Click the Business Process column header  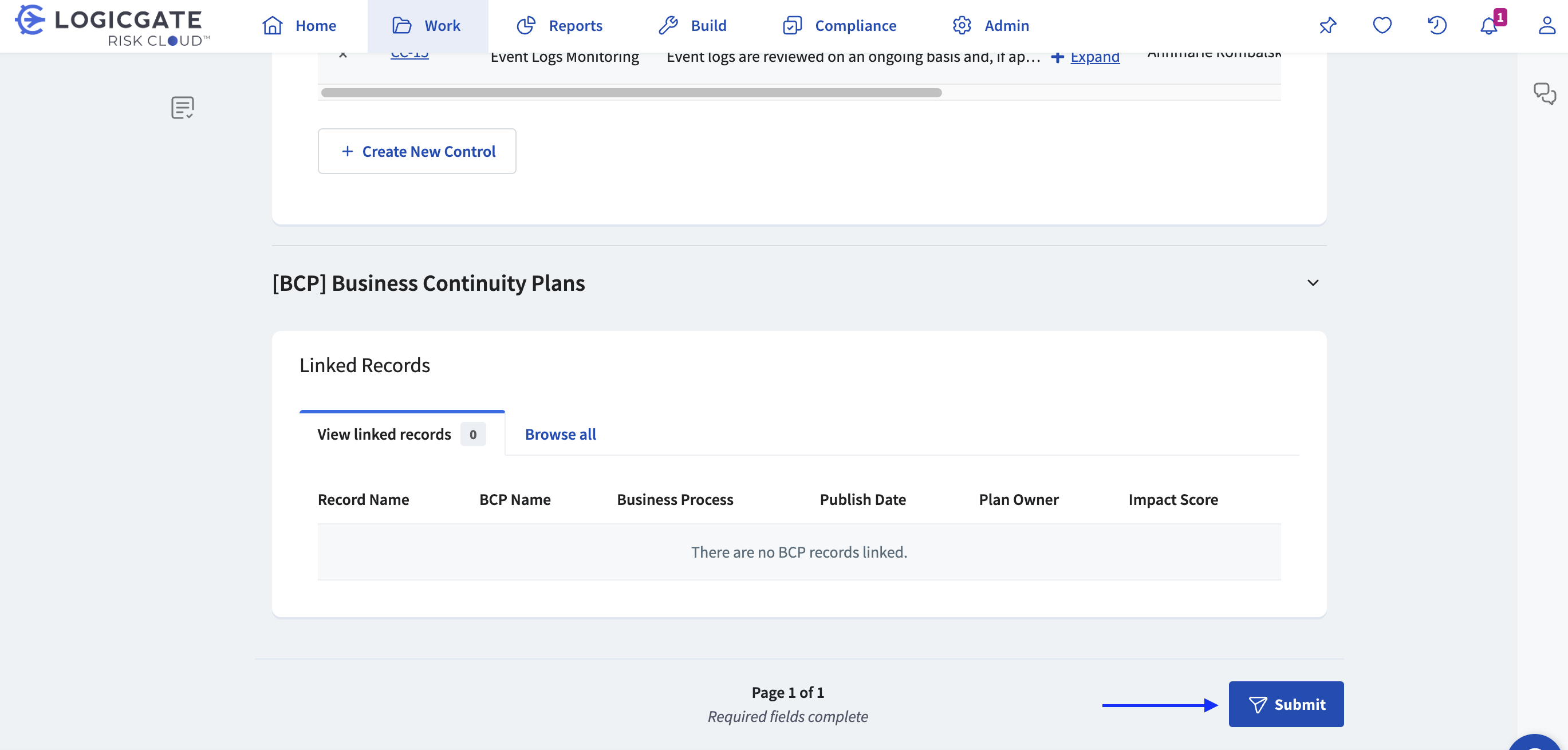point(675,499)
